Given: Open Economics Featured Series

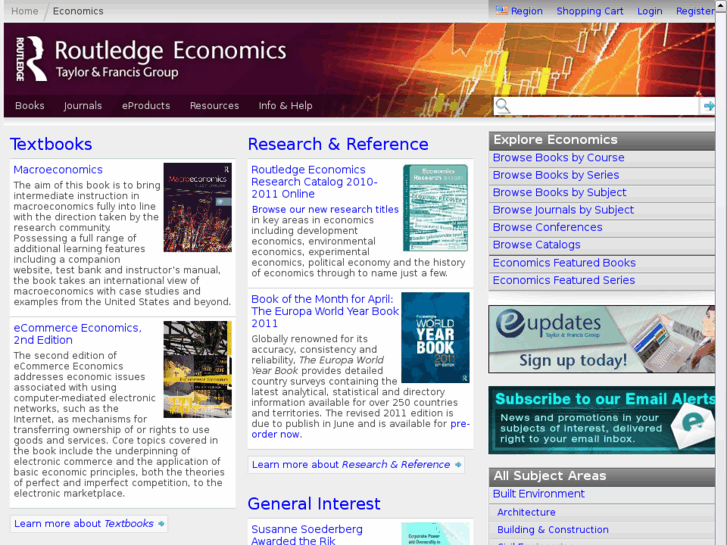Looking at the screenshot, I should [x=564, y=280].
